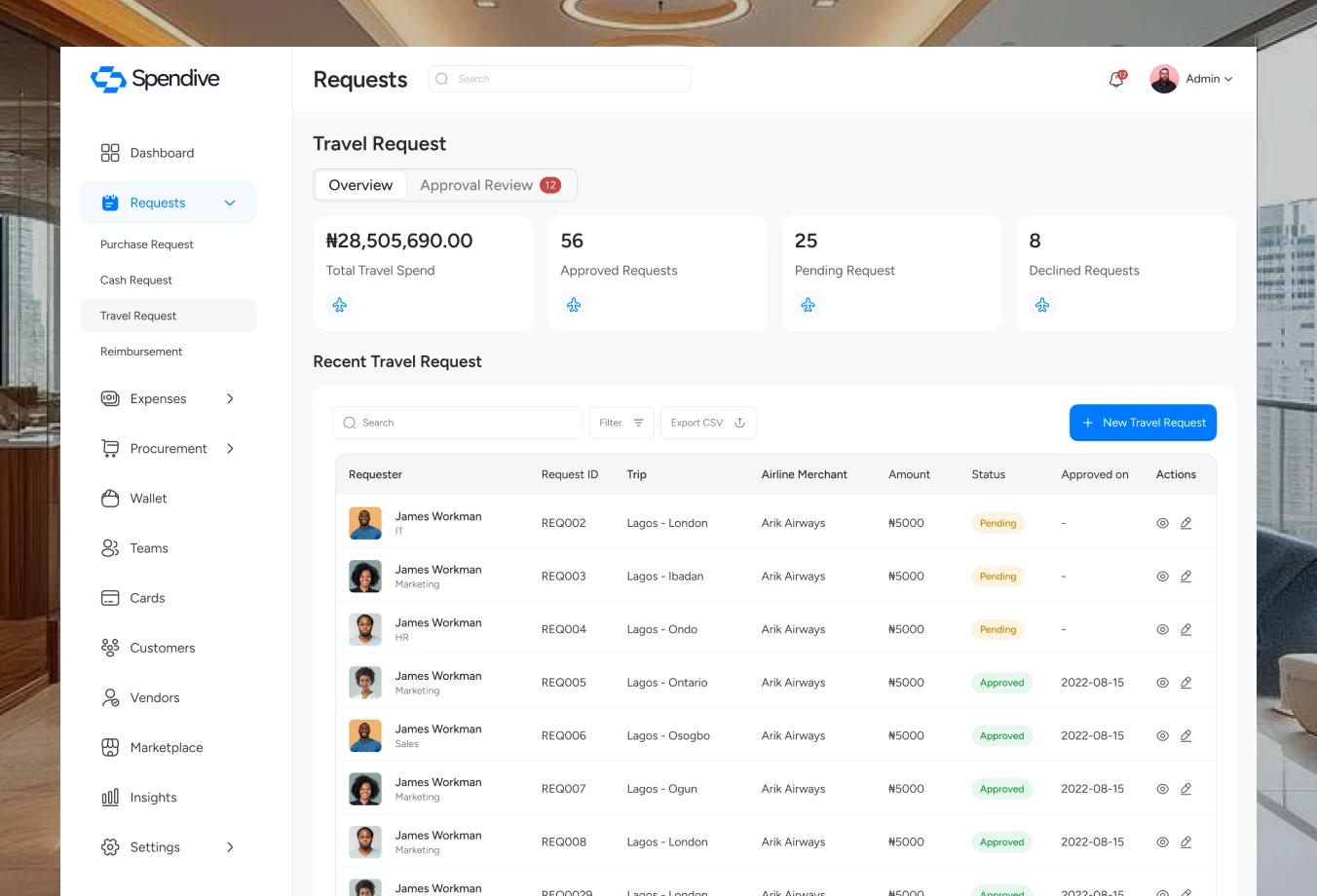The image size is (1317, 896).
Task: View request REQ008 with eye icon
Action: 1162,842
